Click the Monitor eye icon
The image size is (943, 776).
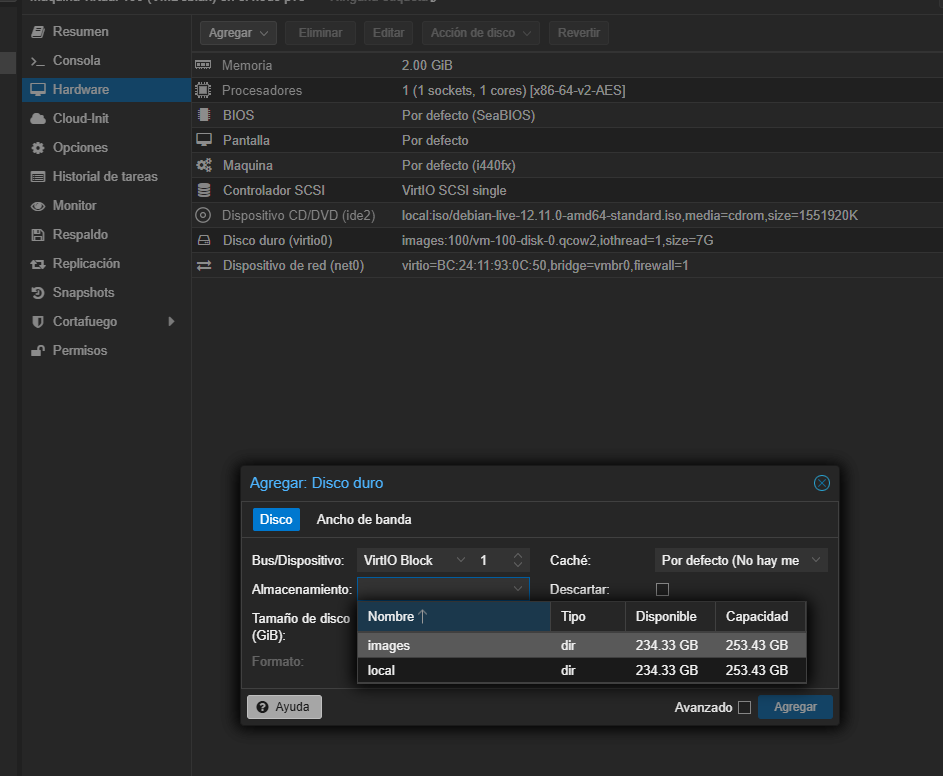tap(38, 206)
